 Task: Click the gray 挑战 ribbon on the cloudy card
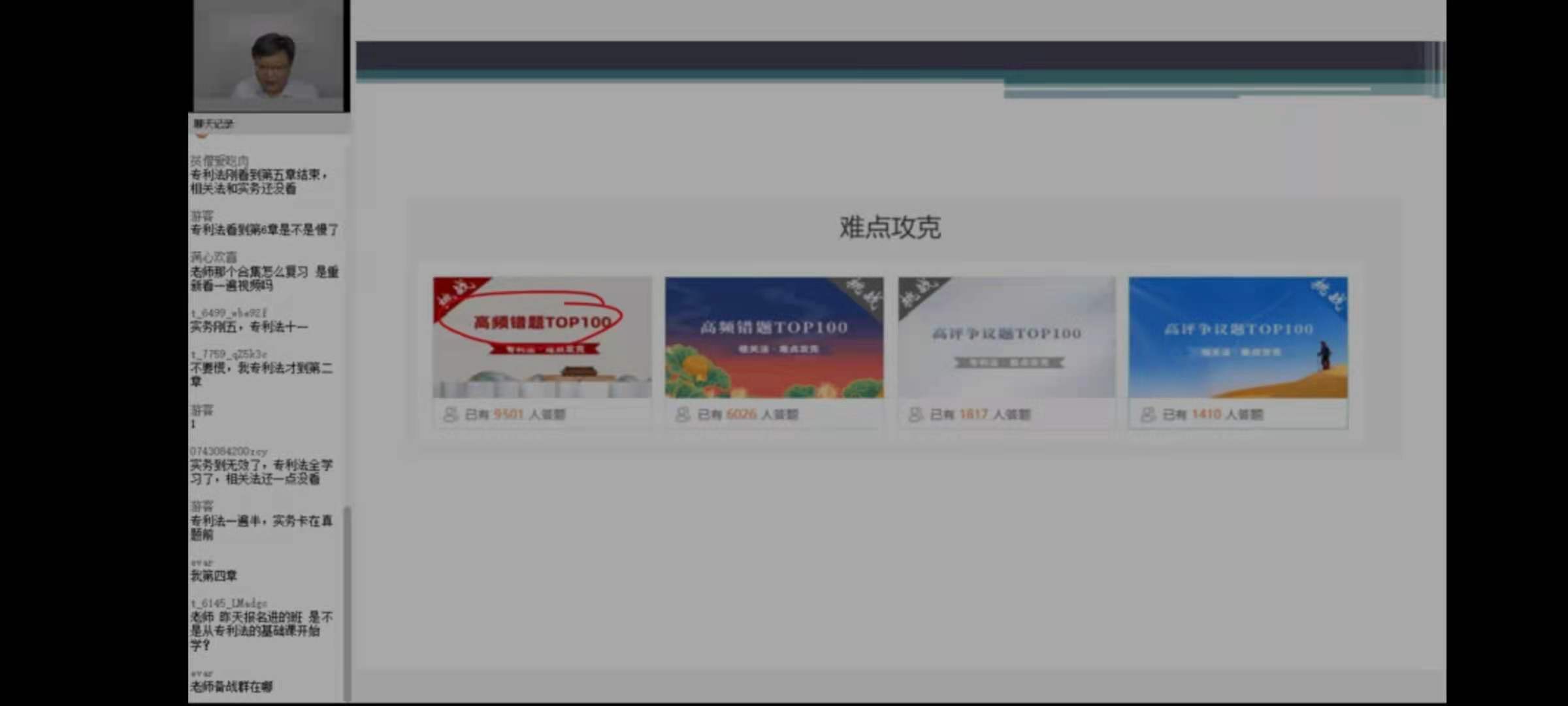pos(917,294)
